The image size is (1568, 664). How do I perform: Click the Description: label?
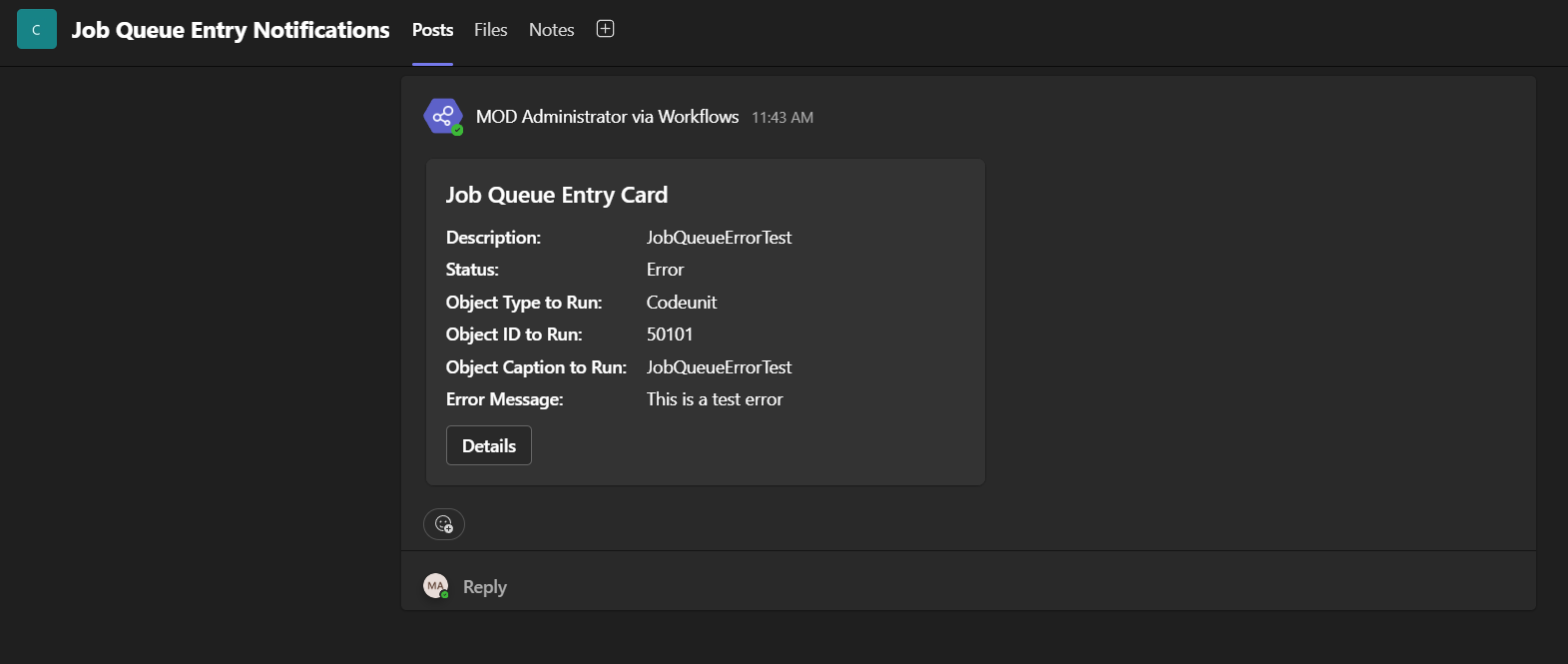[x=493, y=238]
